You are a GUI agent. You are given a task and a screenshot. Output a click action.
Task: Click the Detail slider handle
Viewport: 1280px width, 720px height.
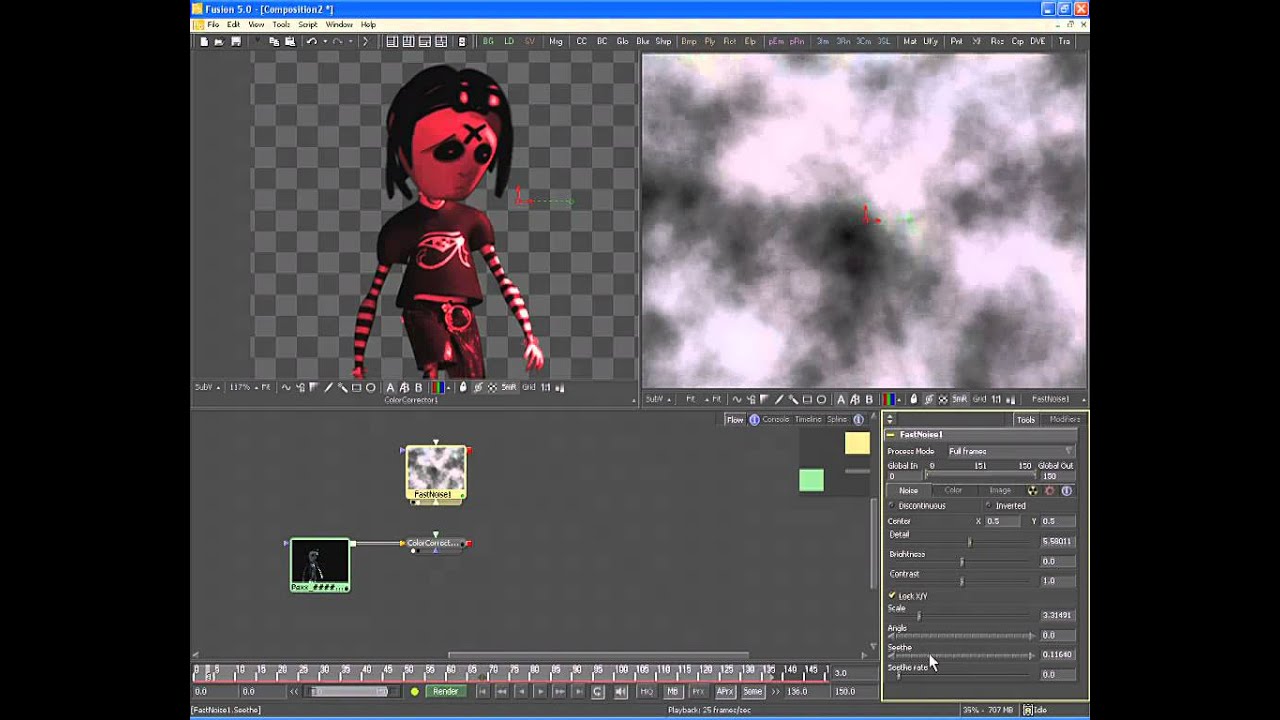(x=969, y=542)
